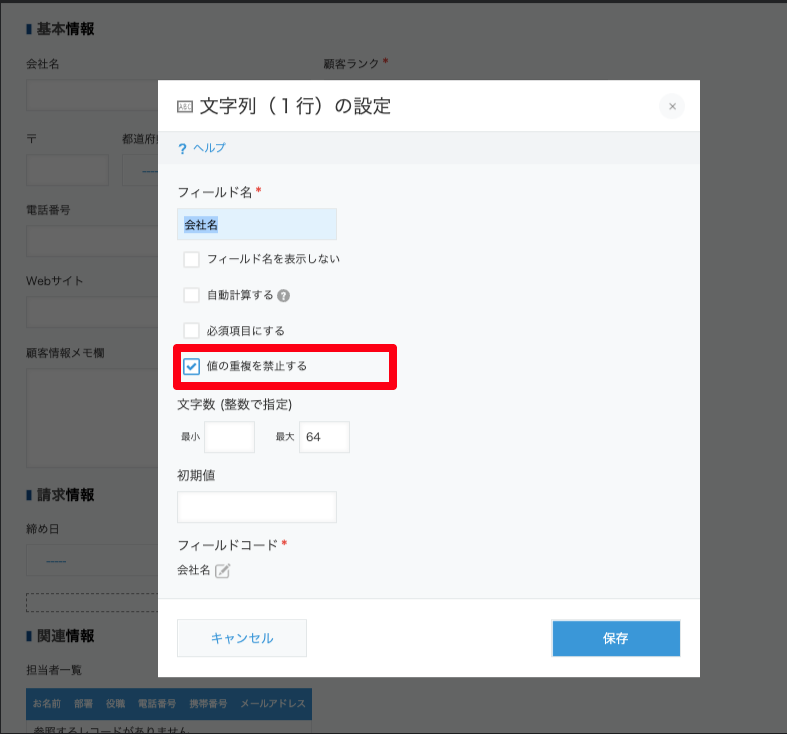
Task: Toggle the 自動計算する checkbox
Action: (192, 295)
